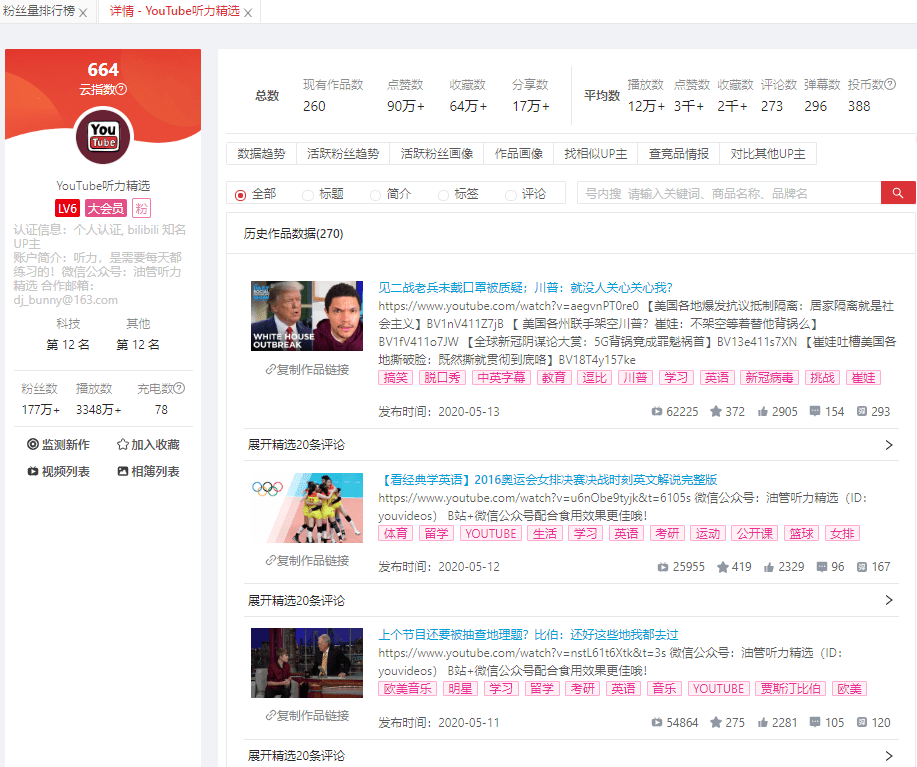The height and width of the screenshot is (767, 917).
Task: Open the 活跃粉丝画像 tab
Action: (437, 154)
